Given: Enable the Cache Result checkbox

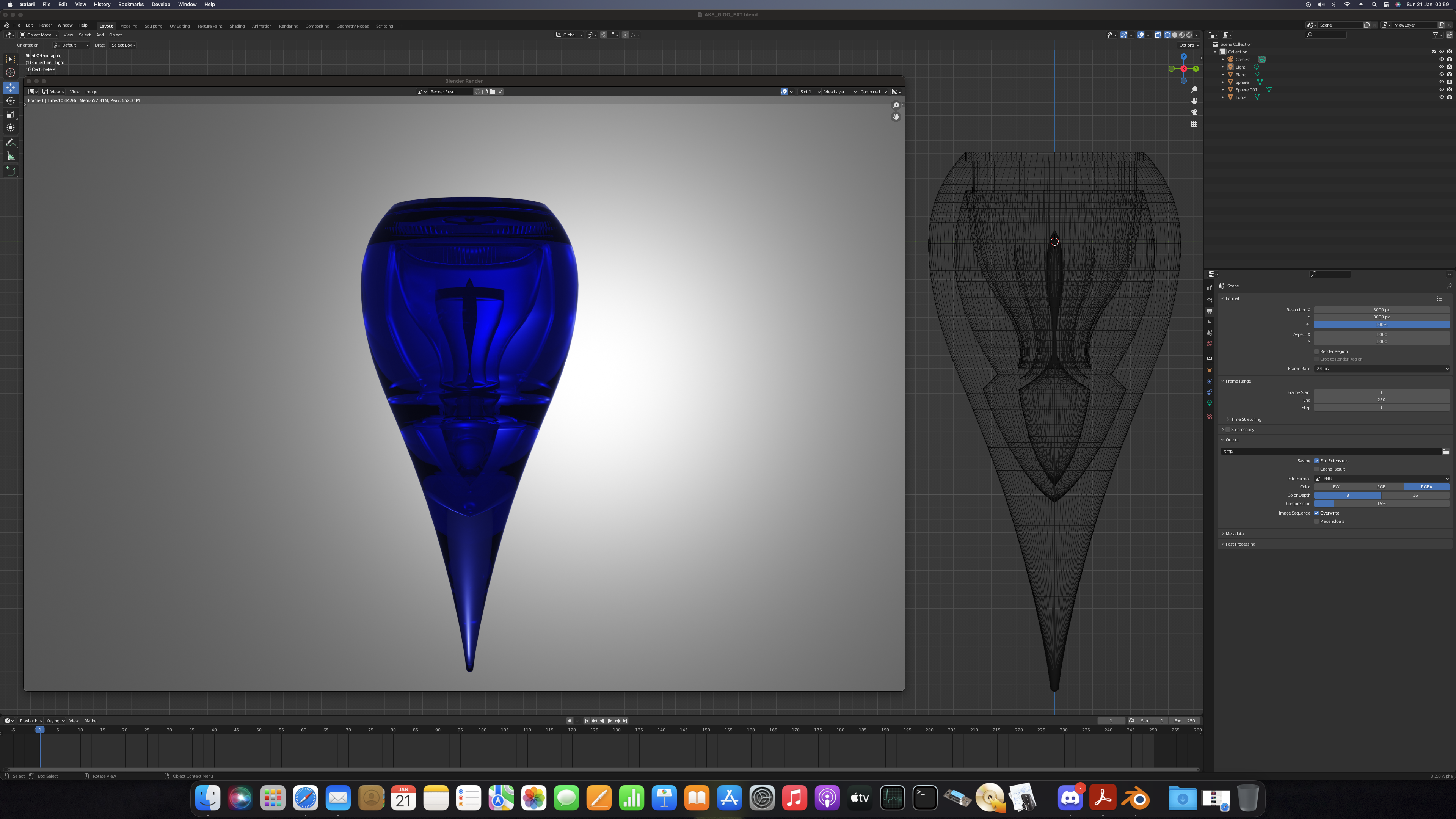Looking at the screenshot, I should [x=1316, y=469].
